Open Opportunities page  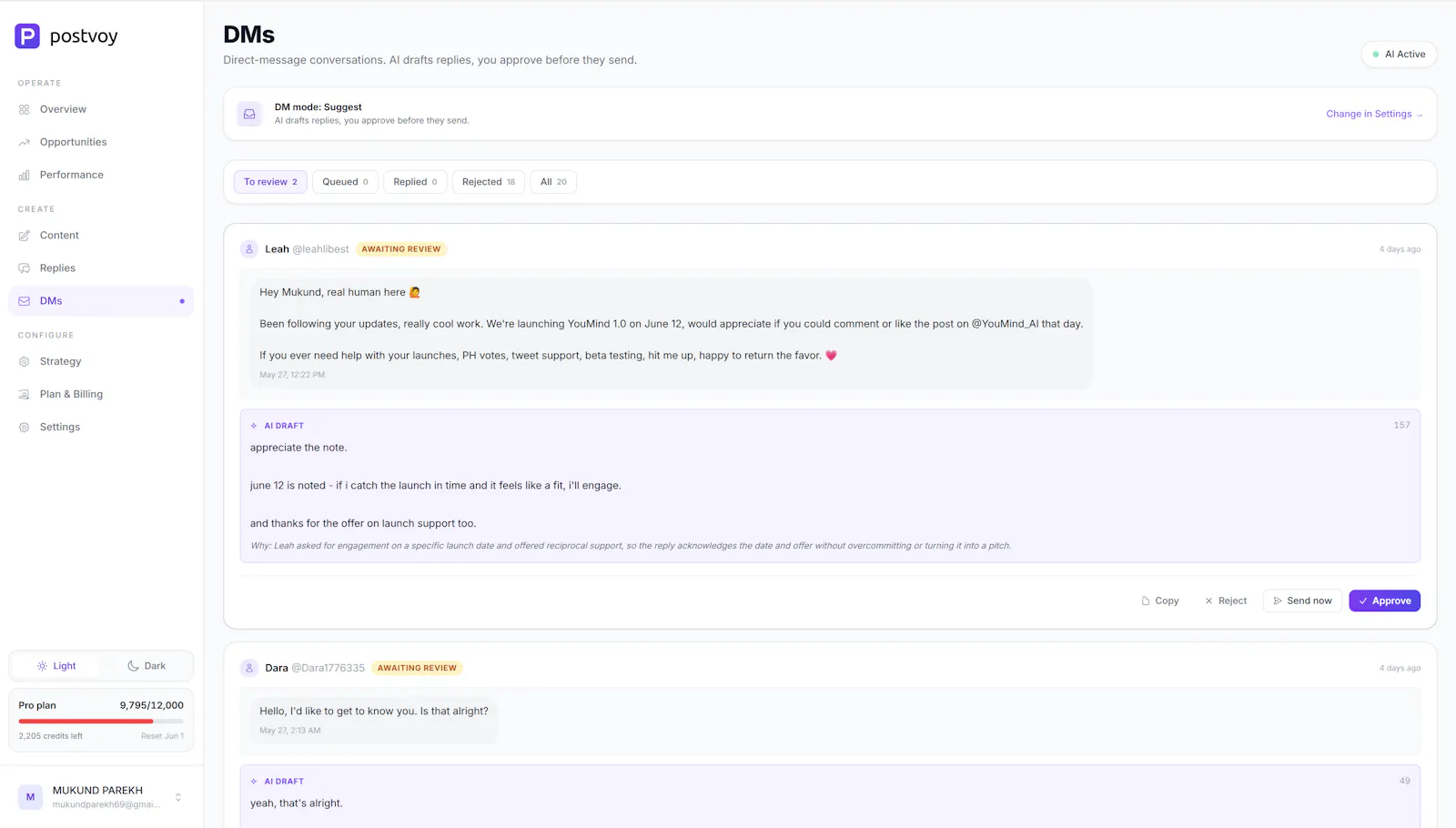click(101, 142)
